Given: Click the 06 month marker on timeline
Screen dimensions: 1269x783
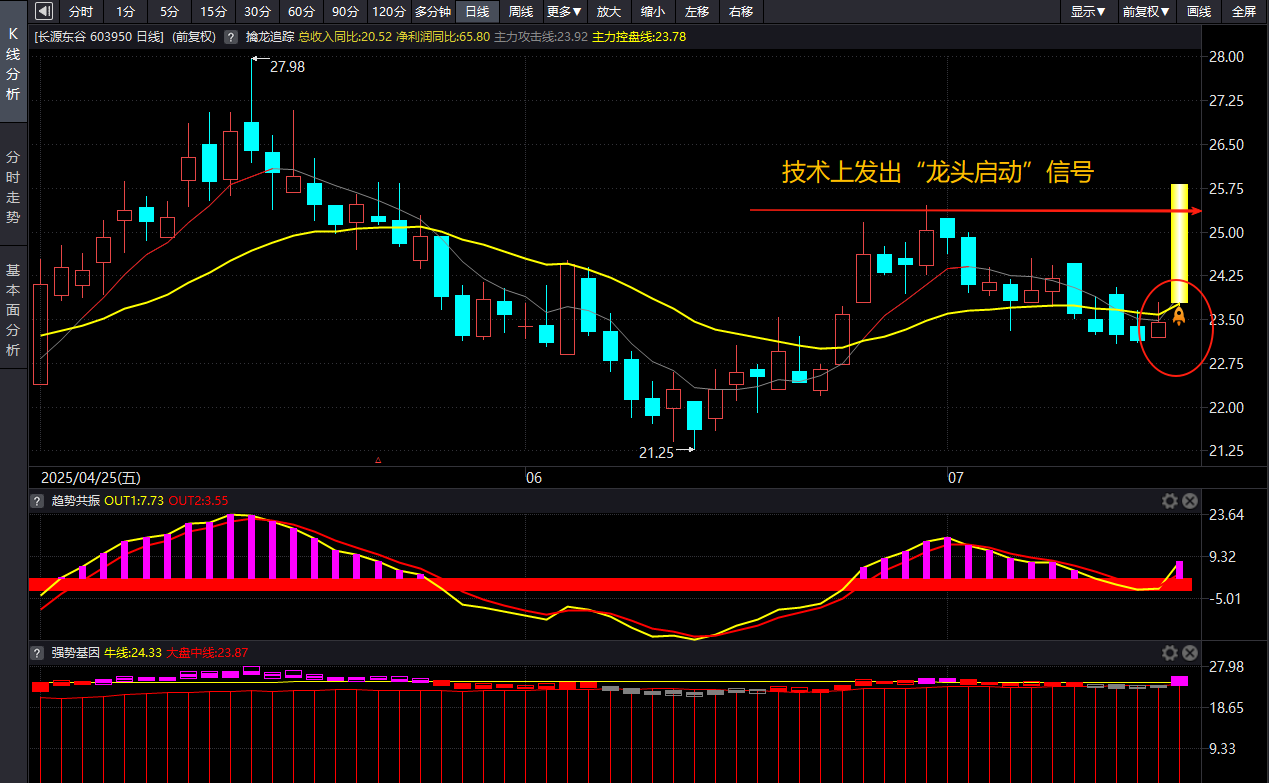Looking at the screenshot, I should [534, 478].
